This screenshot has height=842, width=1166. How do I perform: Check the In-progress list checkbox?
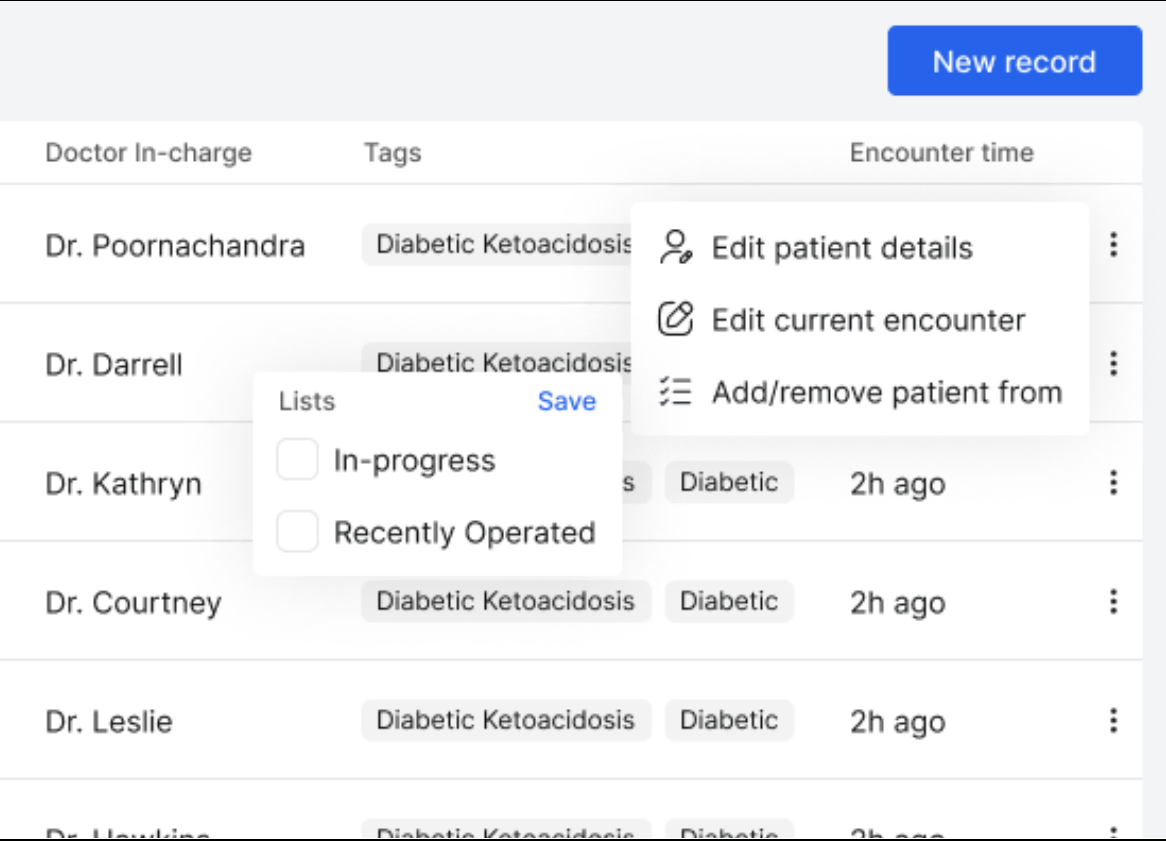click(x=297, y=460)
